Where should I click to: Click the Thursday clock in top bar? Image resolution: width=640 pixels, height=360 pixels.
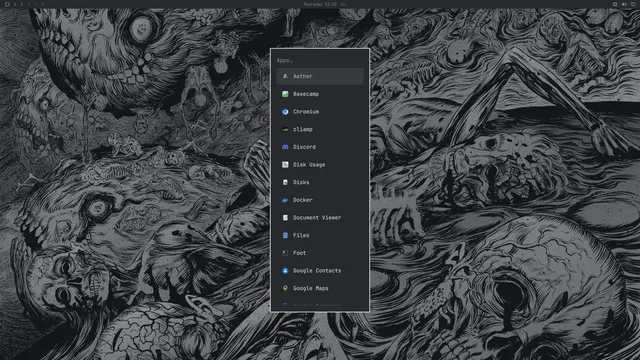pos(320,4)
